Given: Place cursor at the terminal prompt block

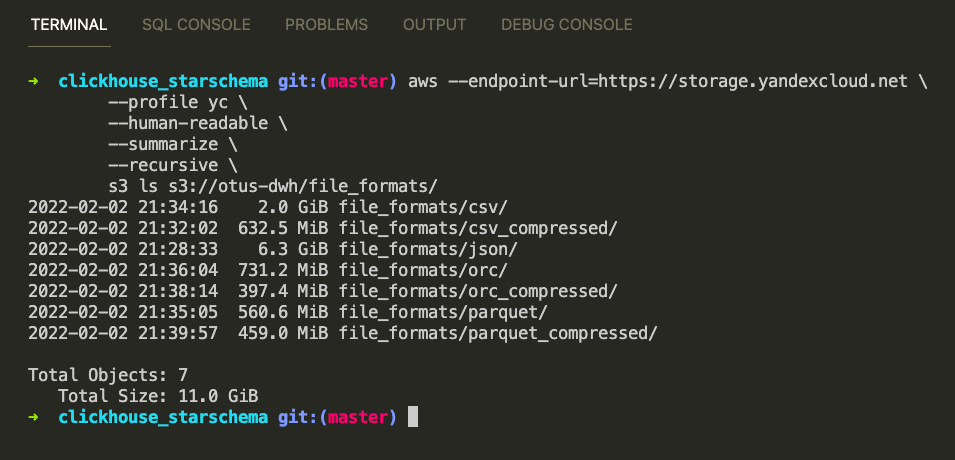Looking at the screenshot, I should [x=413, y=417].
